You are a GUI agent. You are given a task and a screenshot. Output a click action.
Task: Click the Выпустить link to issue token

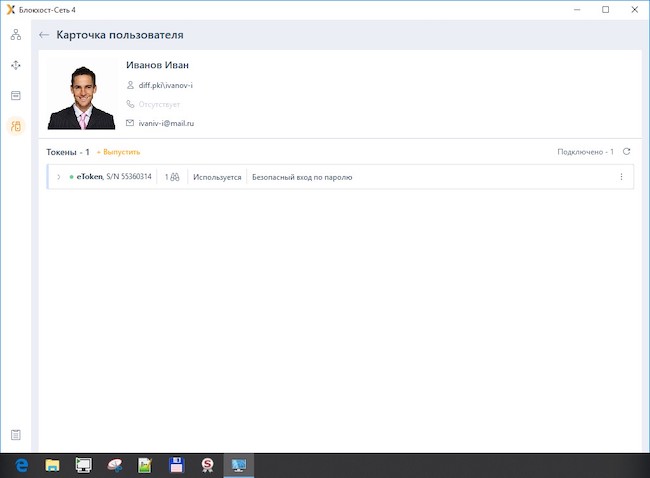pyautogui.click(x=119, y=152)
